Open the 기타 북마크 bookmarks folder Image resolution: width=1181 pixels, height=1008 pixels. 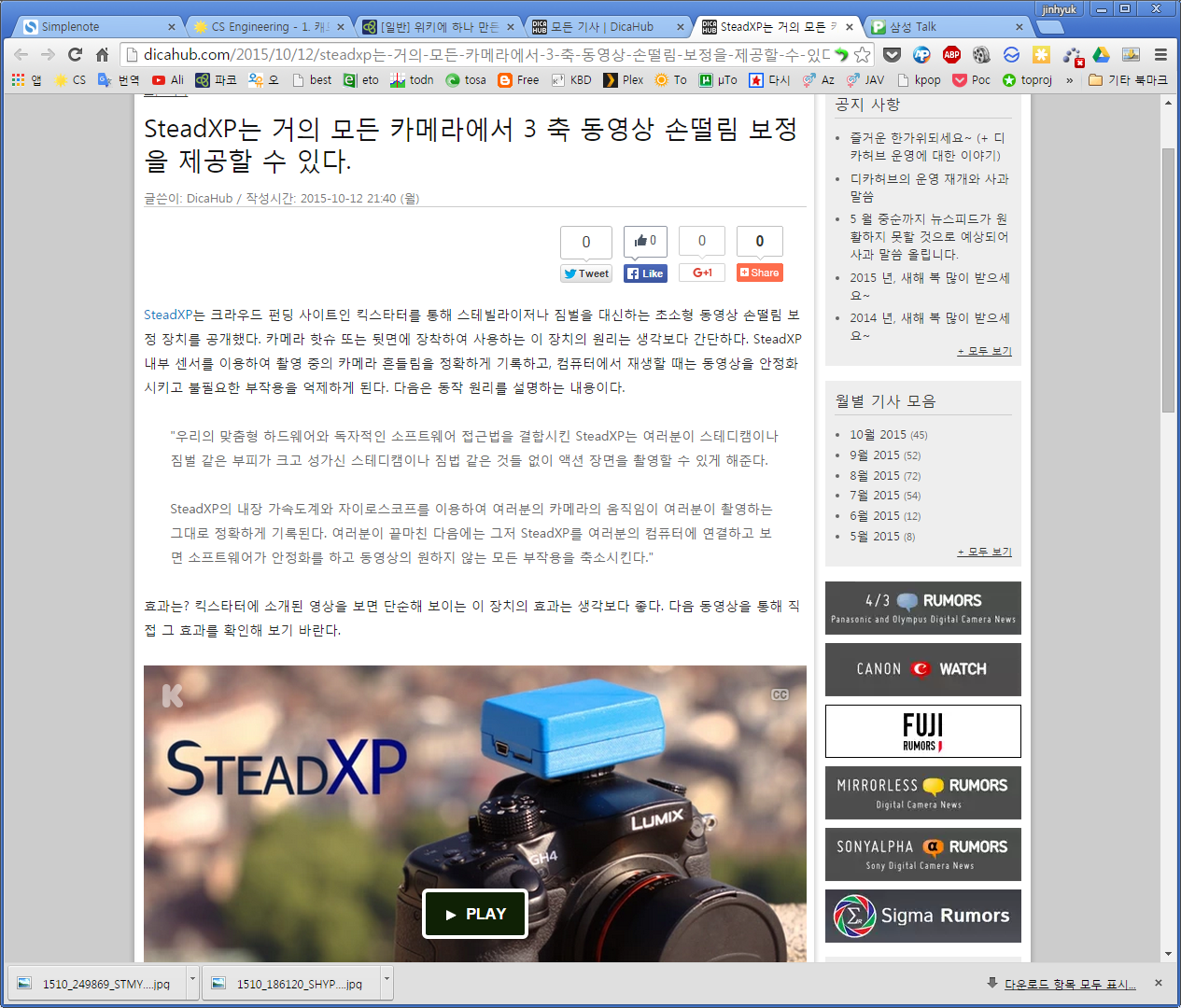1128,80
